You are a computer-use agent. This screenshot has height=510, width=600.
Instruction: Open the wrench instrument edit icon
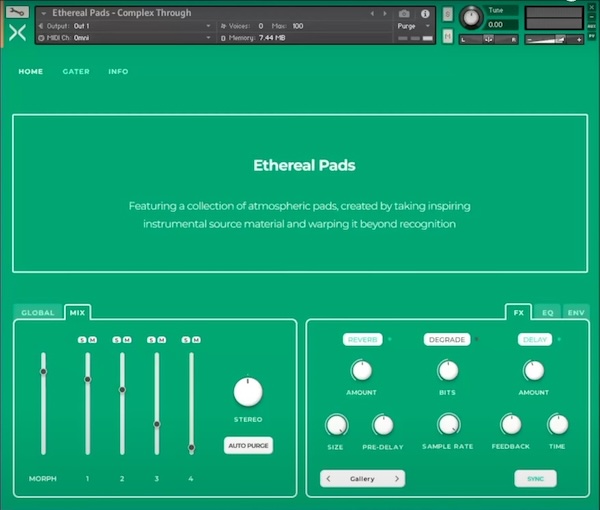point(17,12)
